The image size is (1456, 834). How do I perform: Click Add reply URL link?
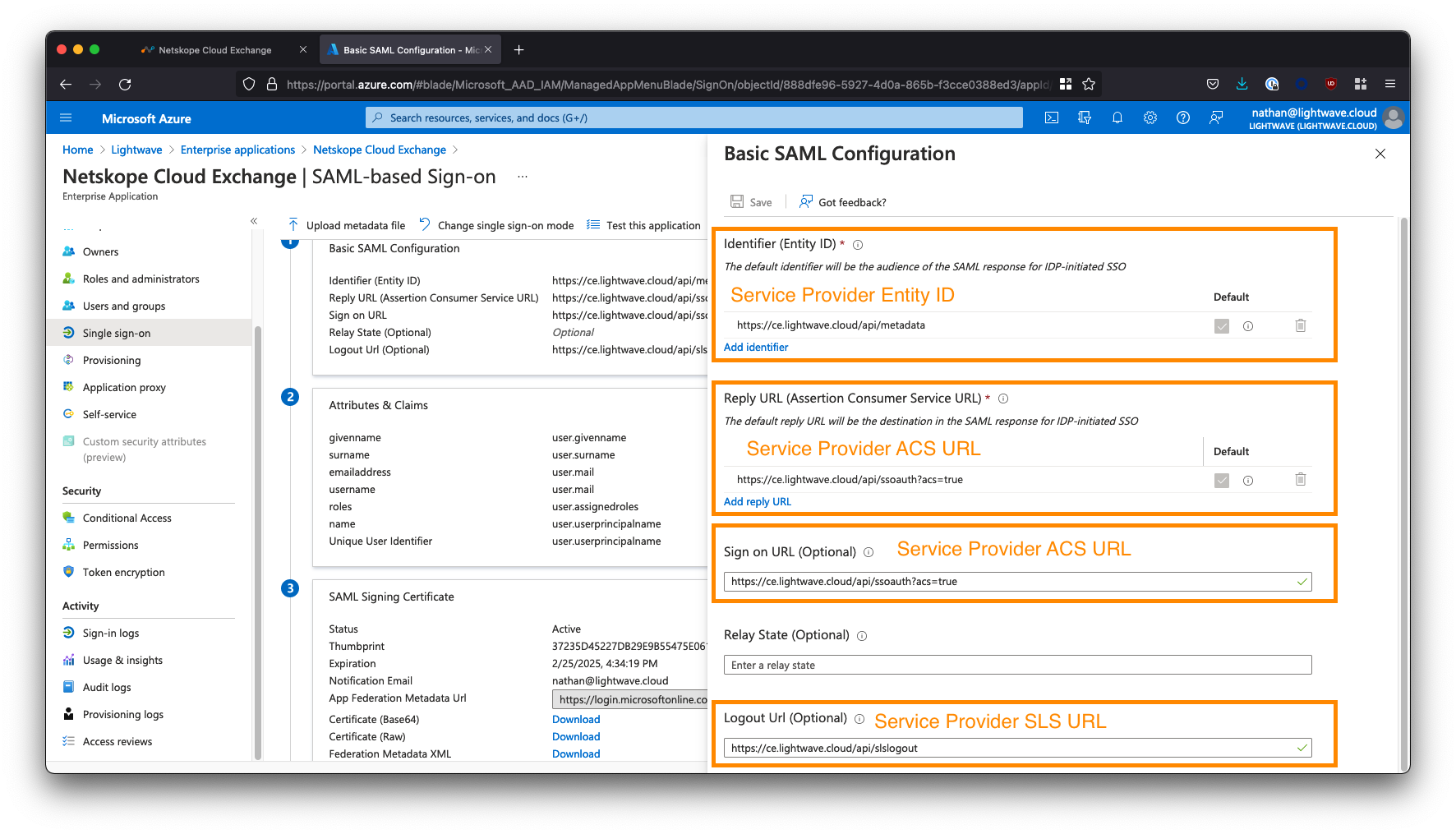coord(758,502)
